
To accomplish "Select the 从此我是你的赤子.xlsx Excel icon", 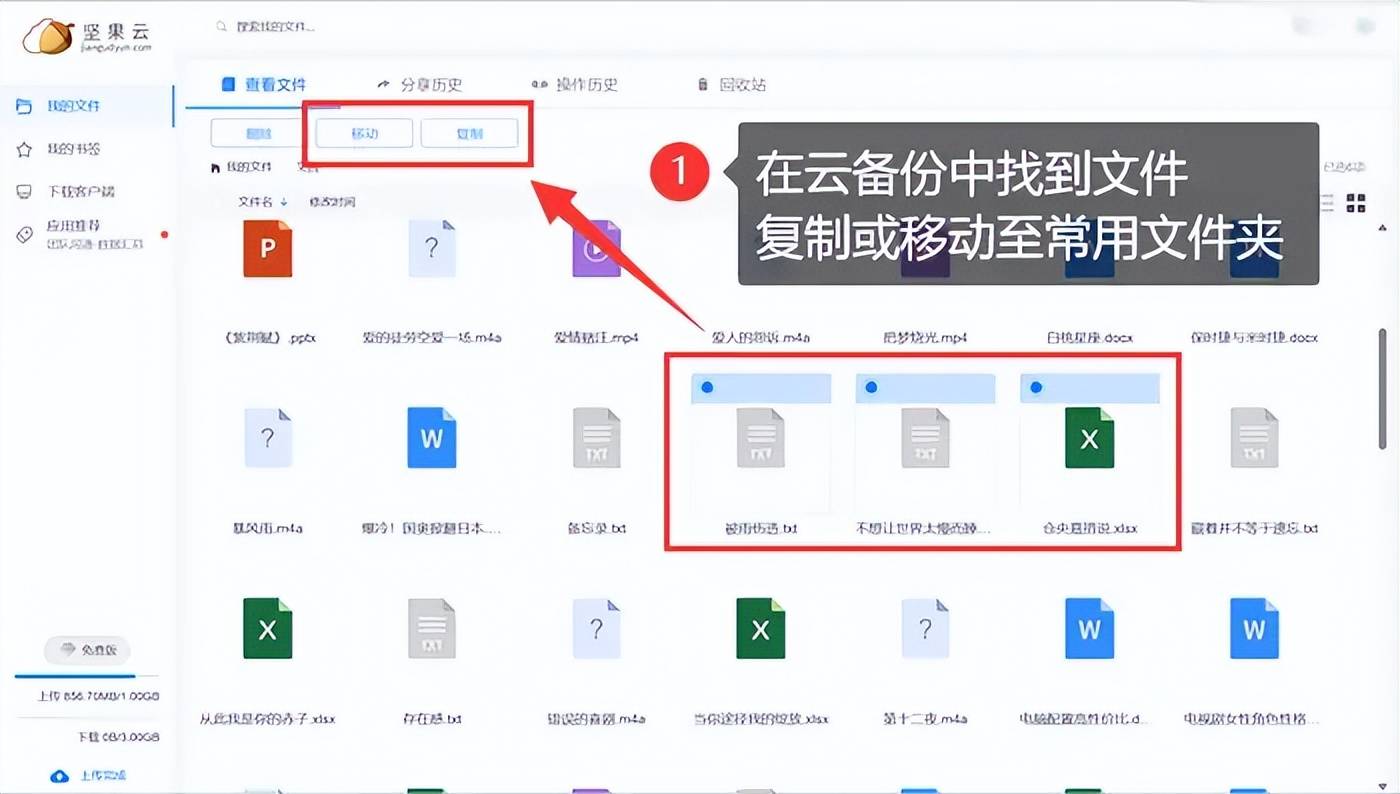I will (268, 628).
